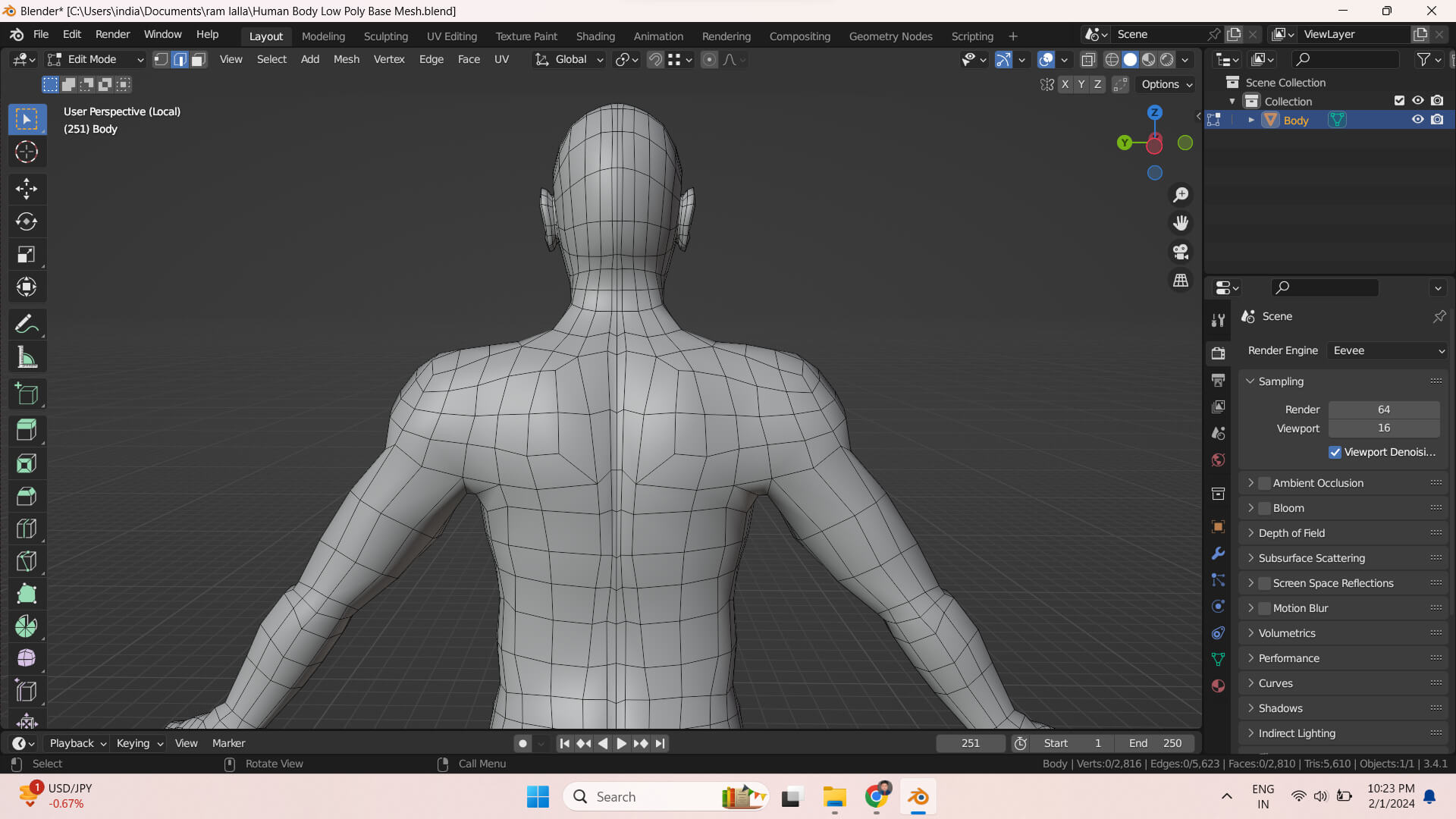This screenshot has height=819, width=1456.
Task: Select the Loop Cut tool
Action: coord(27,529)
